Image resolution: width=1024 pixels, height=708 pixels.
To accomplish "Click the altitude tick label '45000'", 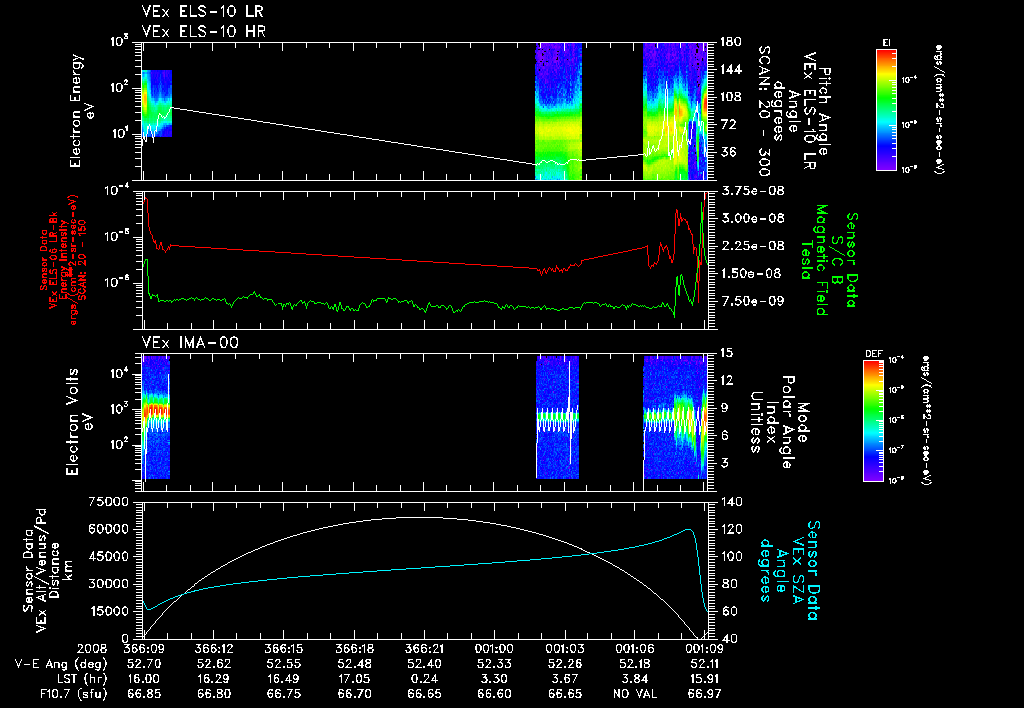I will point(108,557).
